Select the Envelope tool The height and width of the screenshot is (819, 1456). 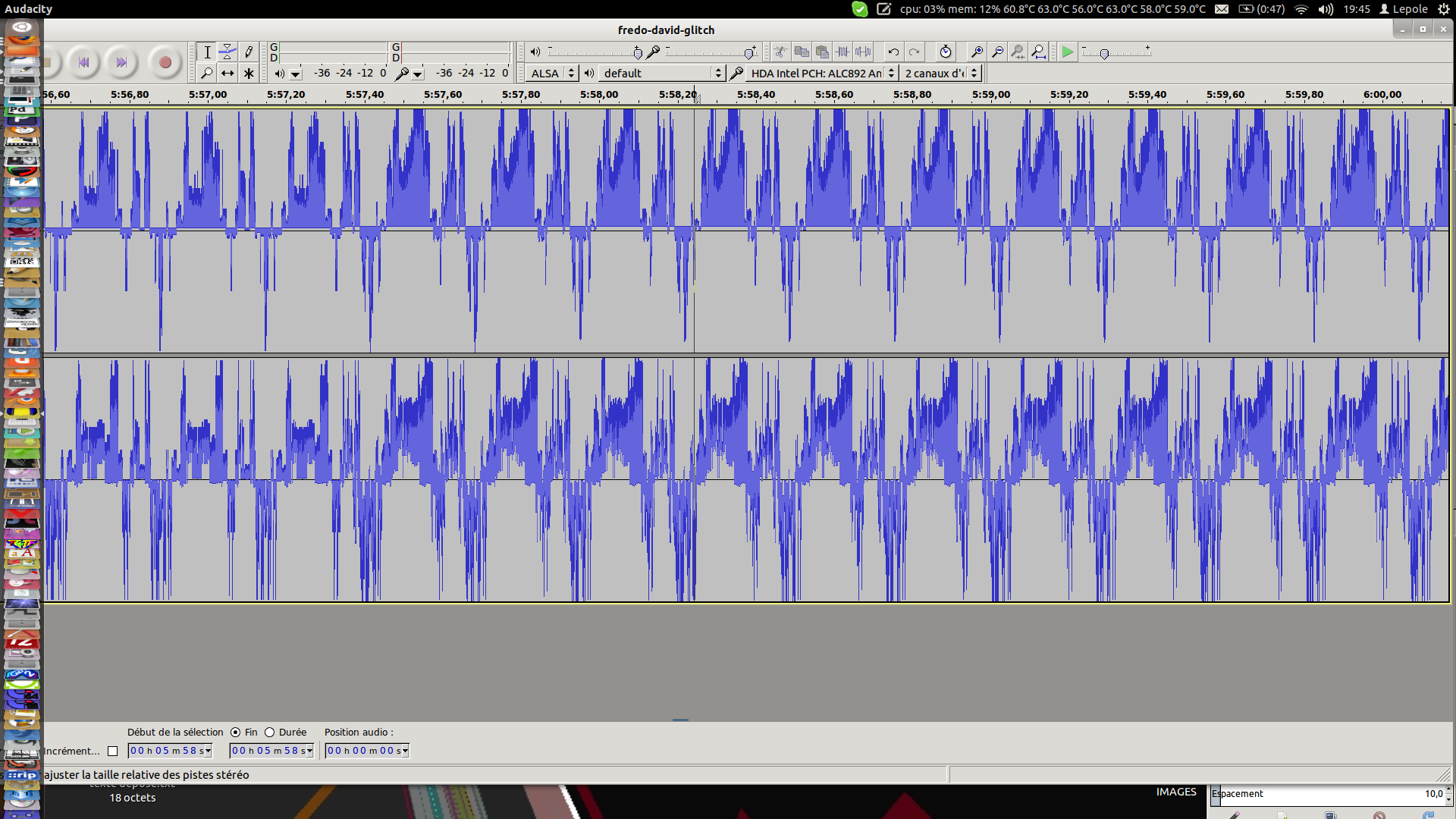point(227,52)
